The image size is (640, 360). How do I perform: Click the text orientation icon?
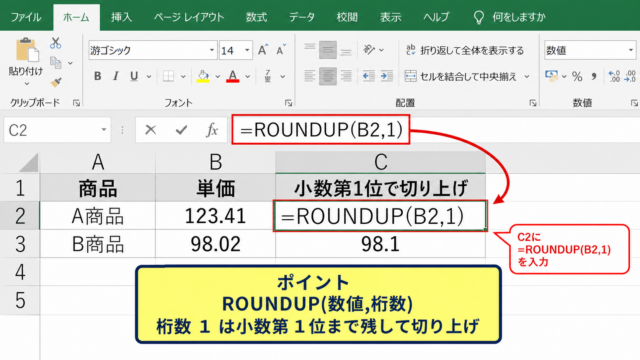(369, 50)
